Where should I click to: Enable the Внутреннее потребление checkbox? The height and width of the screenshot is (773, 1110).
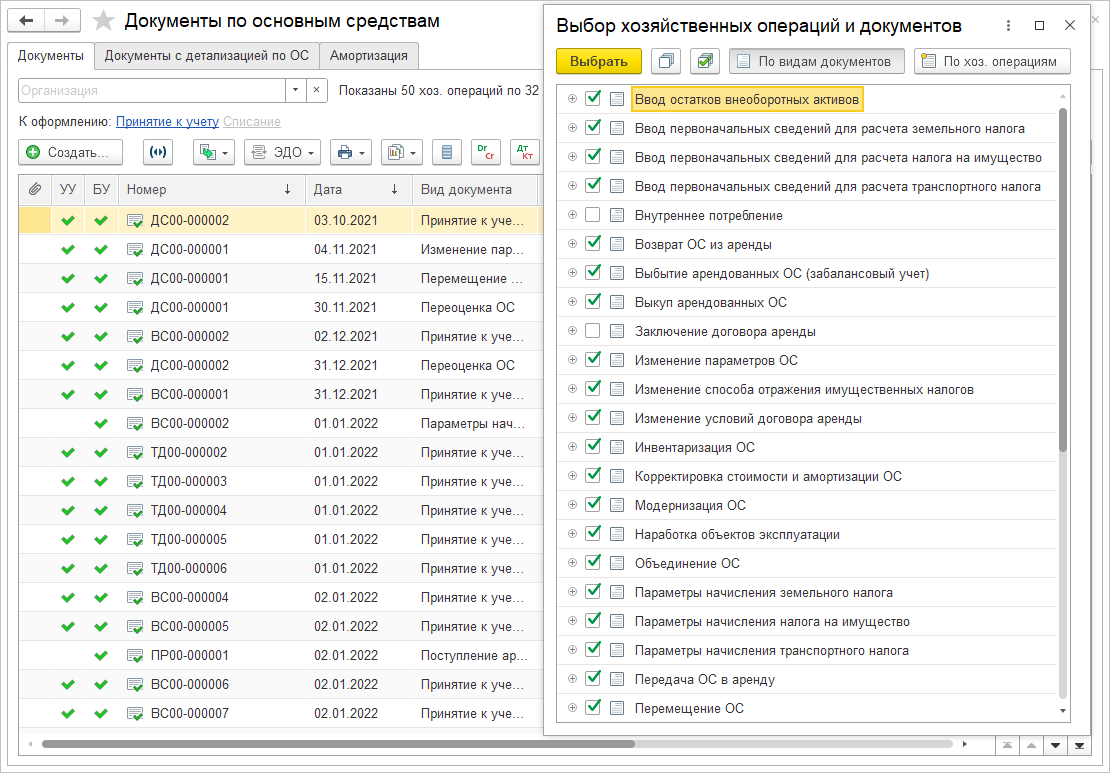tap(593, 215)
